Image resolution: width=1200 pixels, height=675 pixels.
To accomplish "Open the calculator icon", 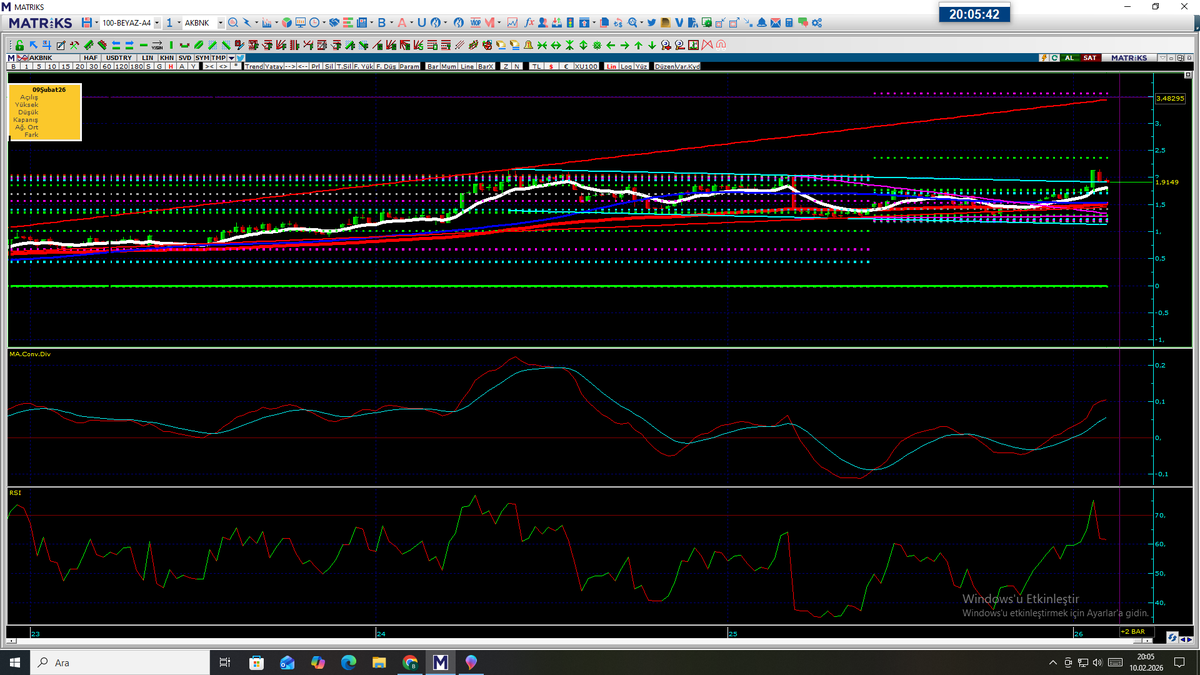I will pos(789,23).
